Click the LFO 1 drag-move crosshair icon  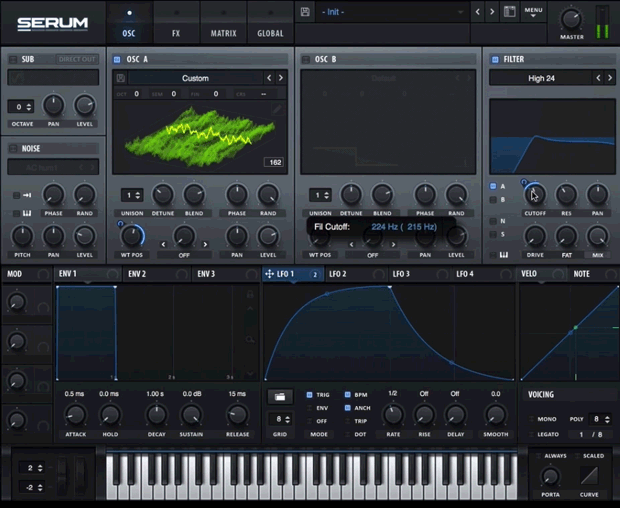coord(269,274)
